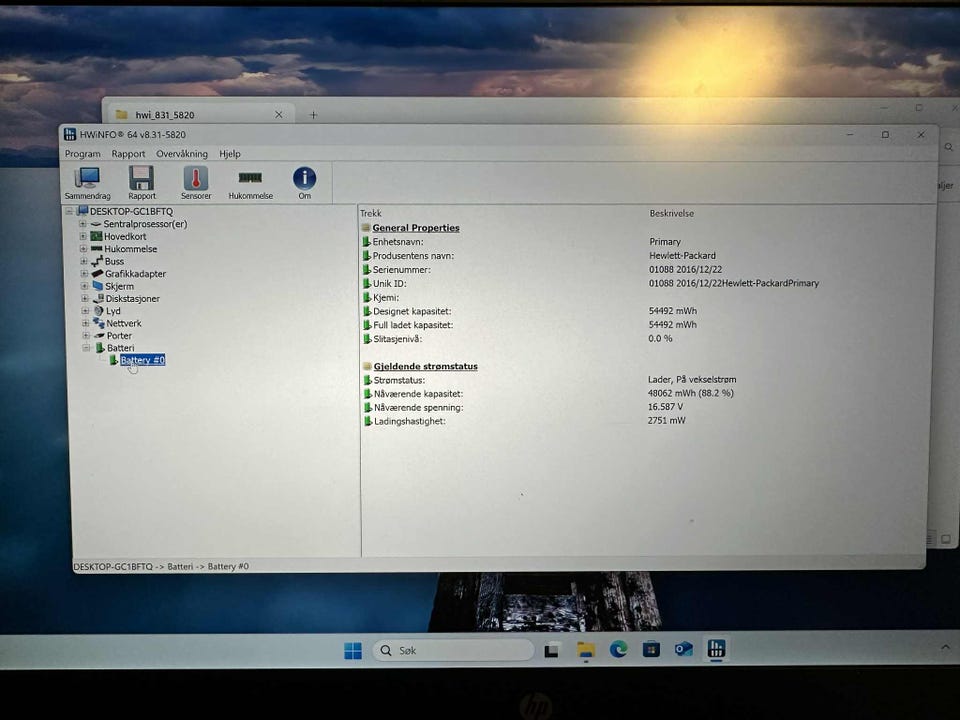Expand the Sentralprosessor(er) node
960x720 pixels.
83,224
